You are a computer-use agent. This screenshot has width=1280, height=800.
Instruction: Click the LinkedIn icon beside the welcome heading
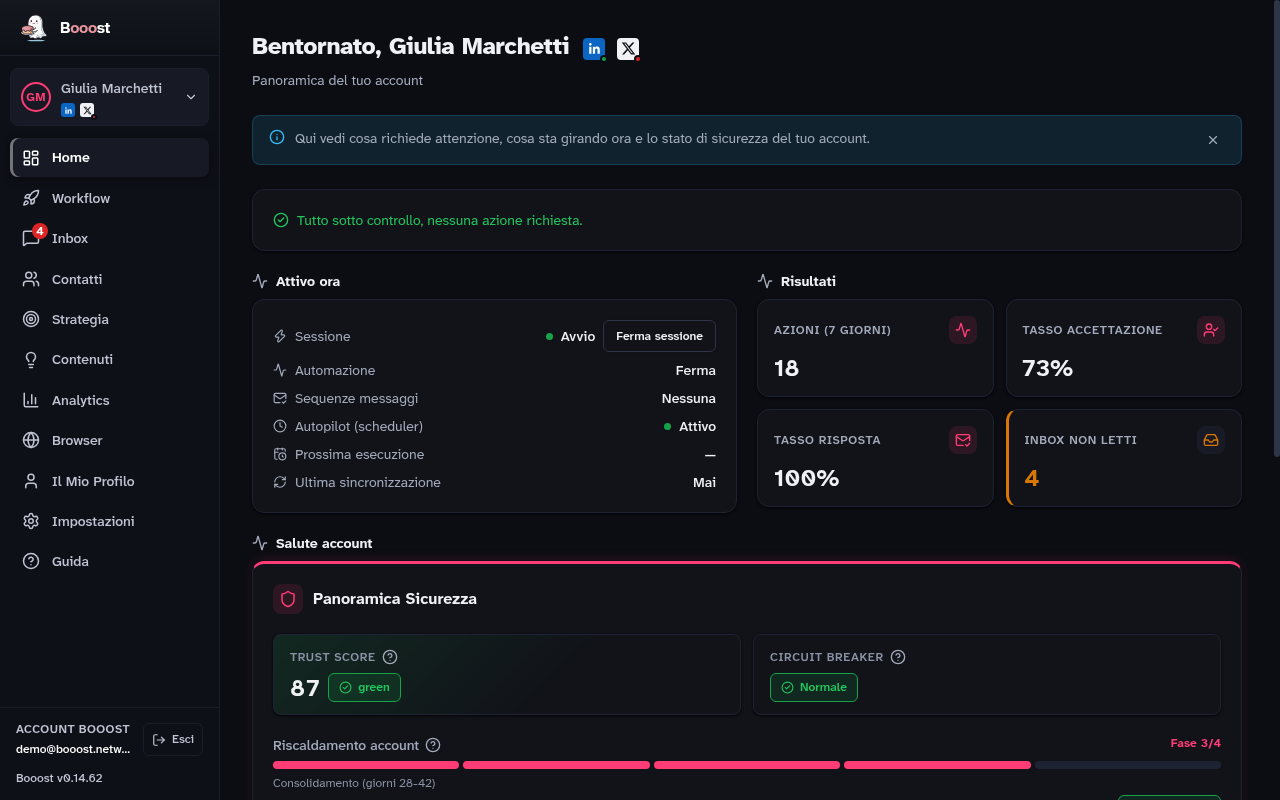click(x=594, y=48)
